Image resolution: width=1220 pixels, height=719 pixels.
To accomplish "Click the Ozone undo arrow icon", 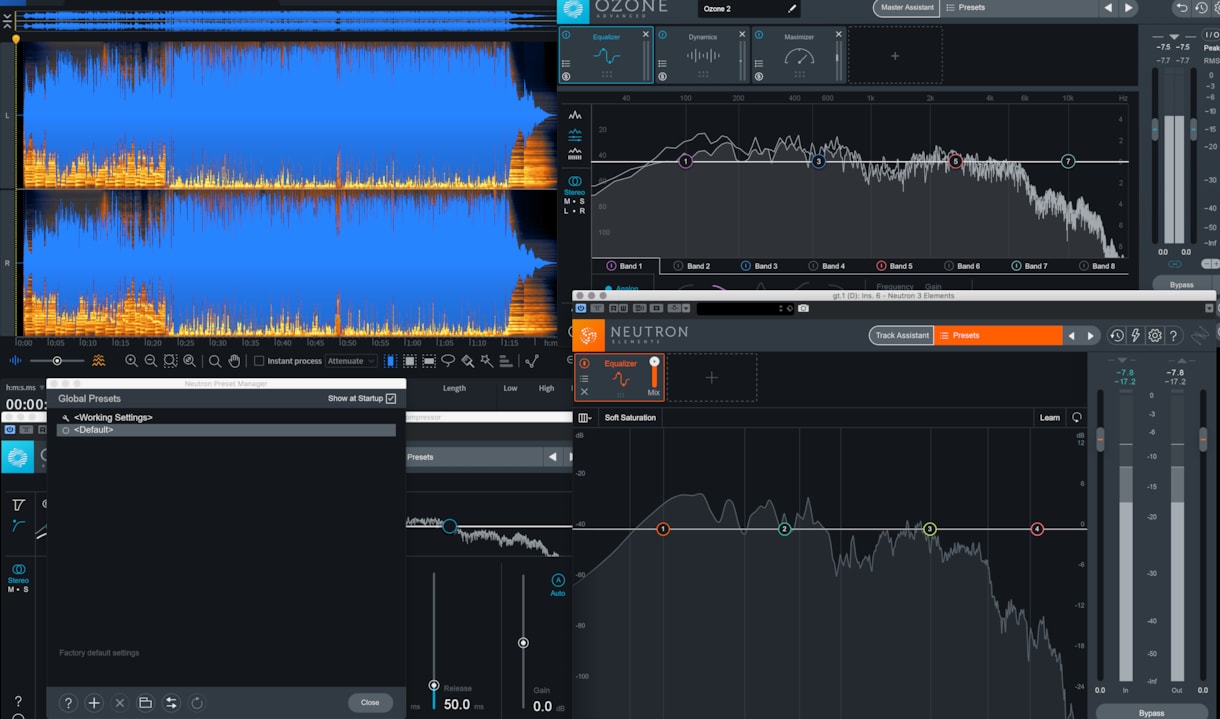I will [x=1182, y=8].
